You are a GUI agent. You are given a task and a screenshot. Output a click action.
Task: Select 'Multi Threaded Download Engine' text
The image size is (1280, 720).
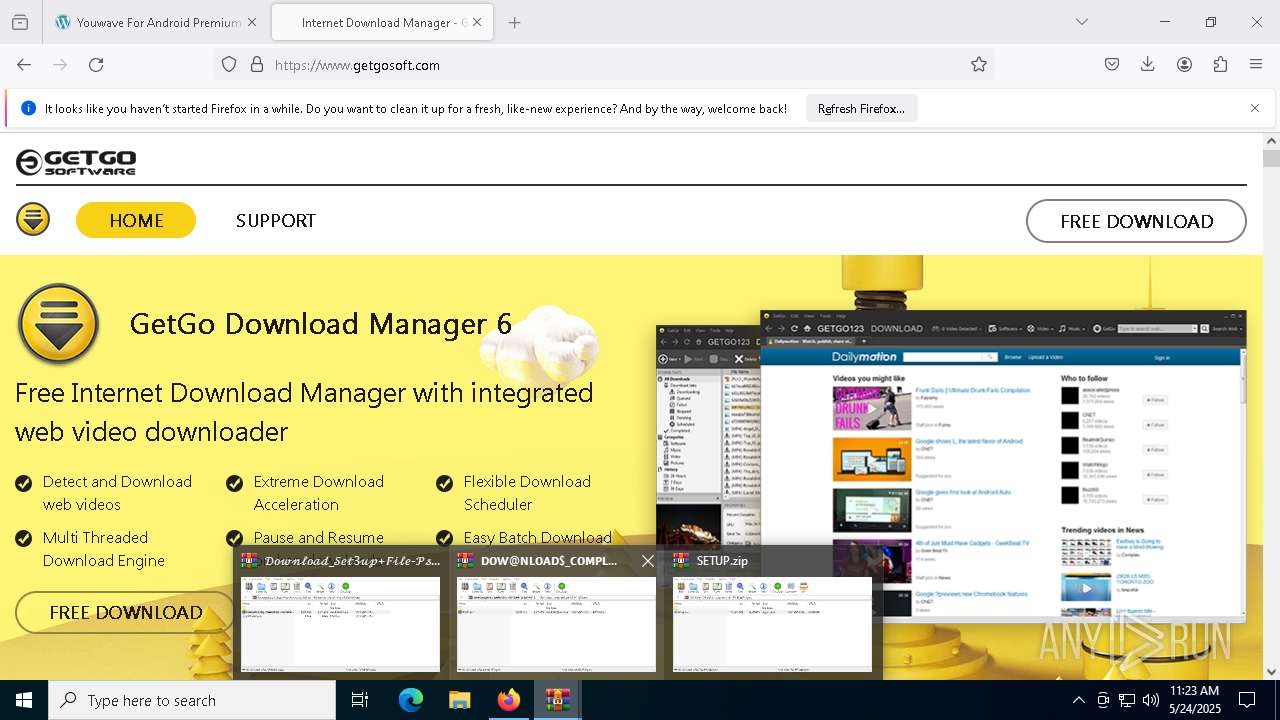pos(103,549)
